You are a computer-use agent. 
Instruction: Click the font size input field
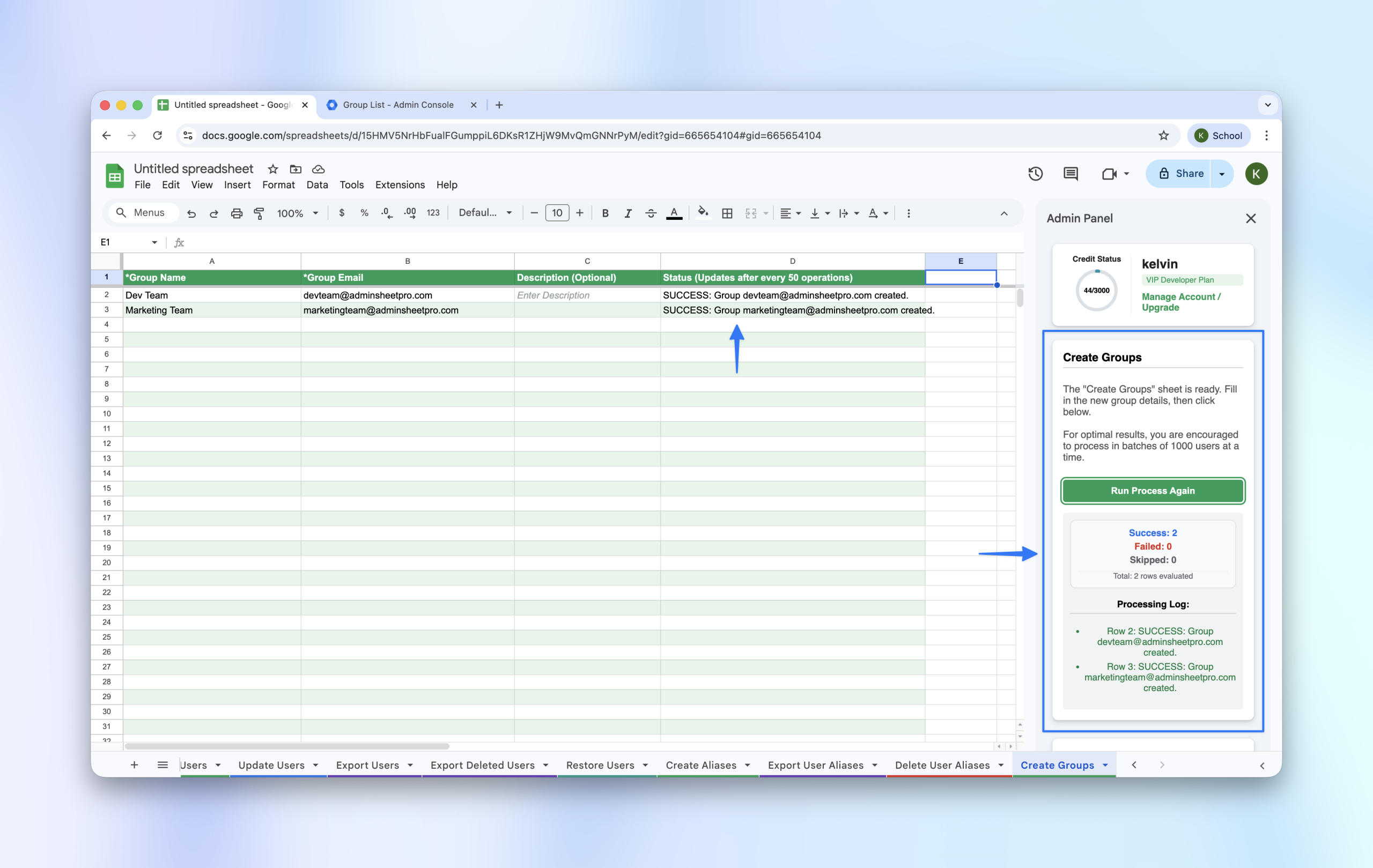[557, 213]
